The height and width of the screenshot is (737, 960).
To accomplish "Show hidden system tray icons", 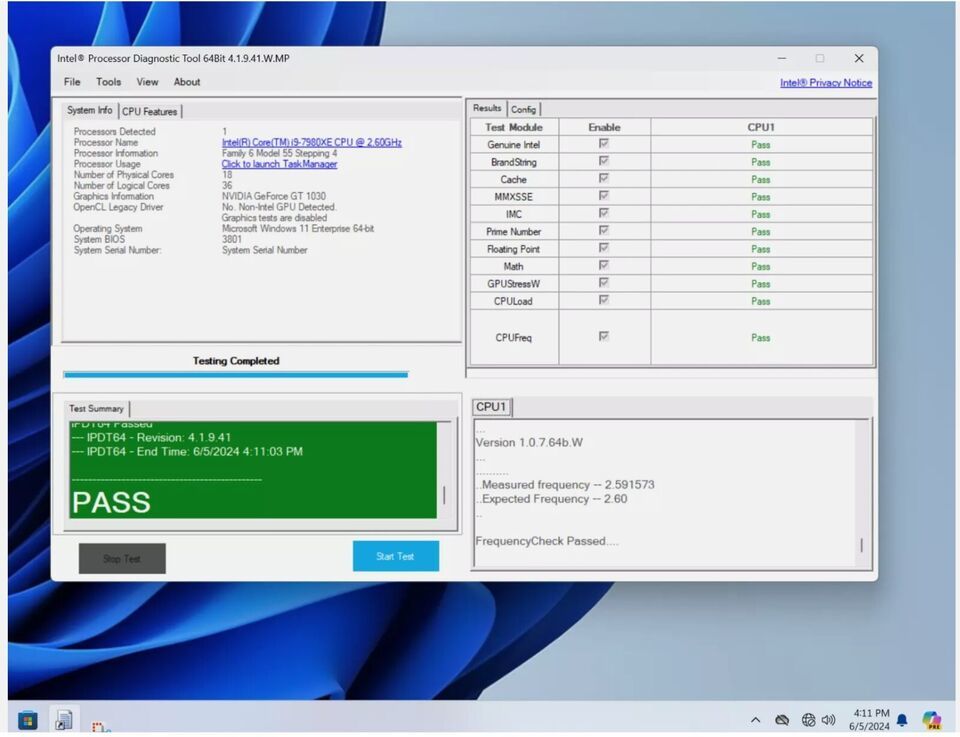I will pyautogui.click(x=756, y=720).
